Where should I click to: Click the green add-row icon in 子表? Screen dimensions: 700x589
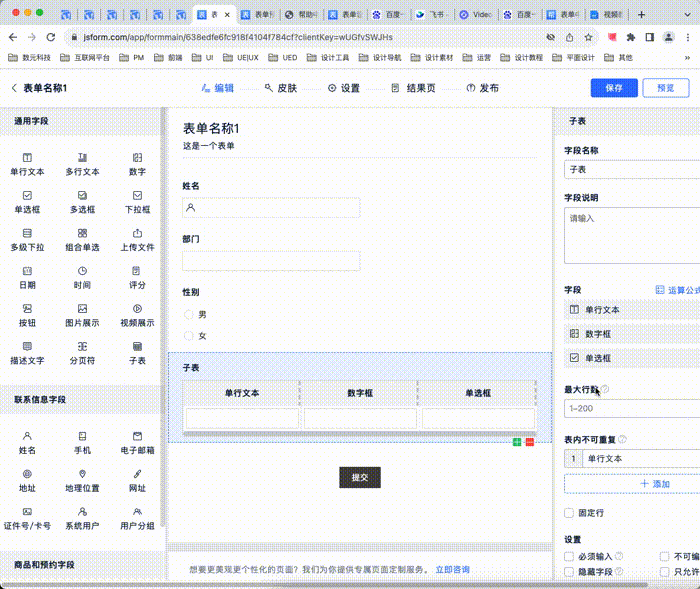(517, 442)
